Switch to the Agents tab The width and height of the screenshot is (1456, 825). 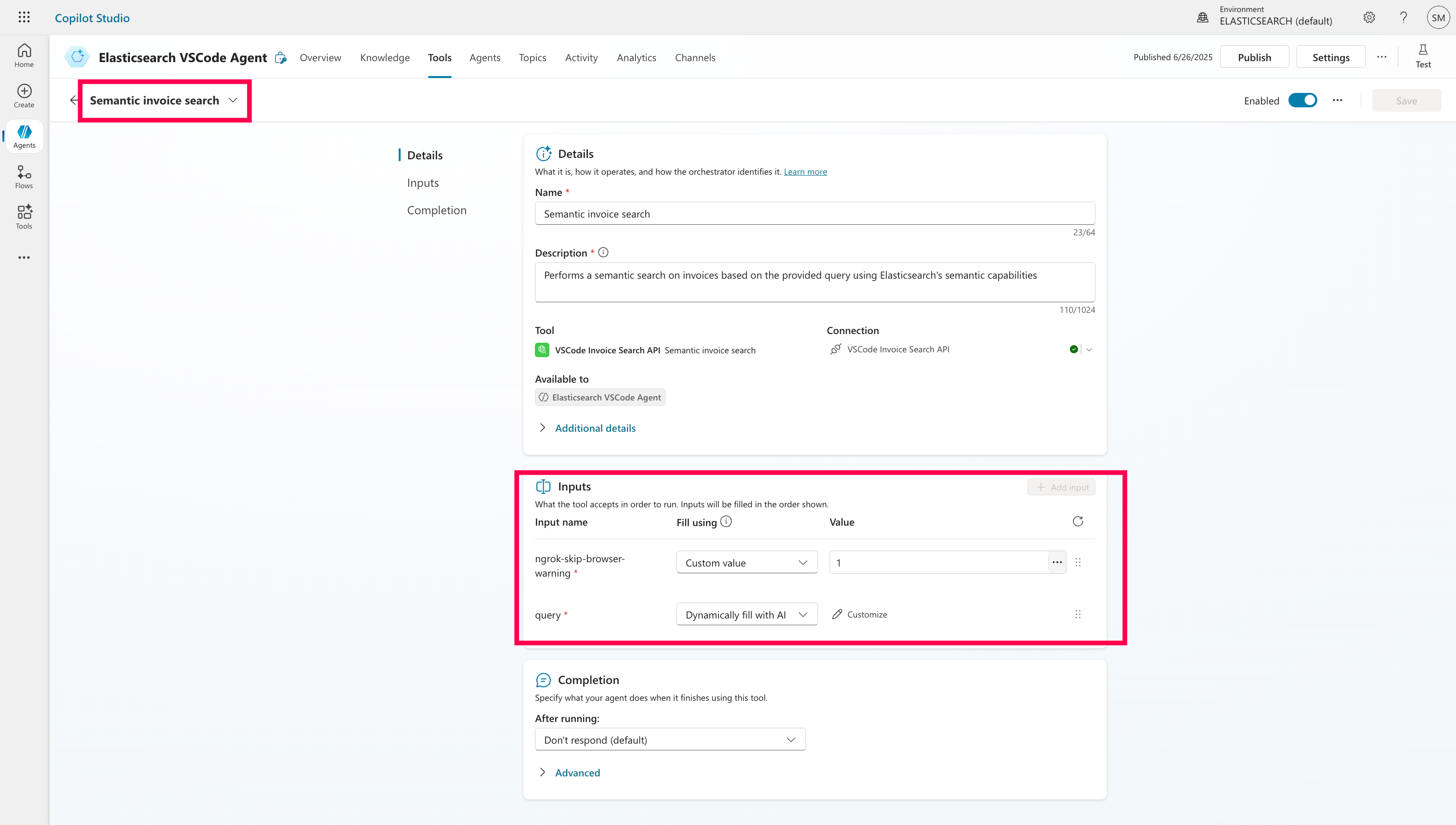(484, 57)
